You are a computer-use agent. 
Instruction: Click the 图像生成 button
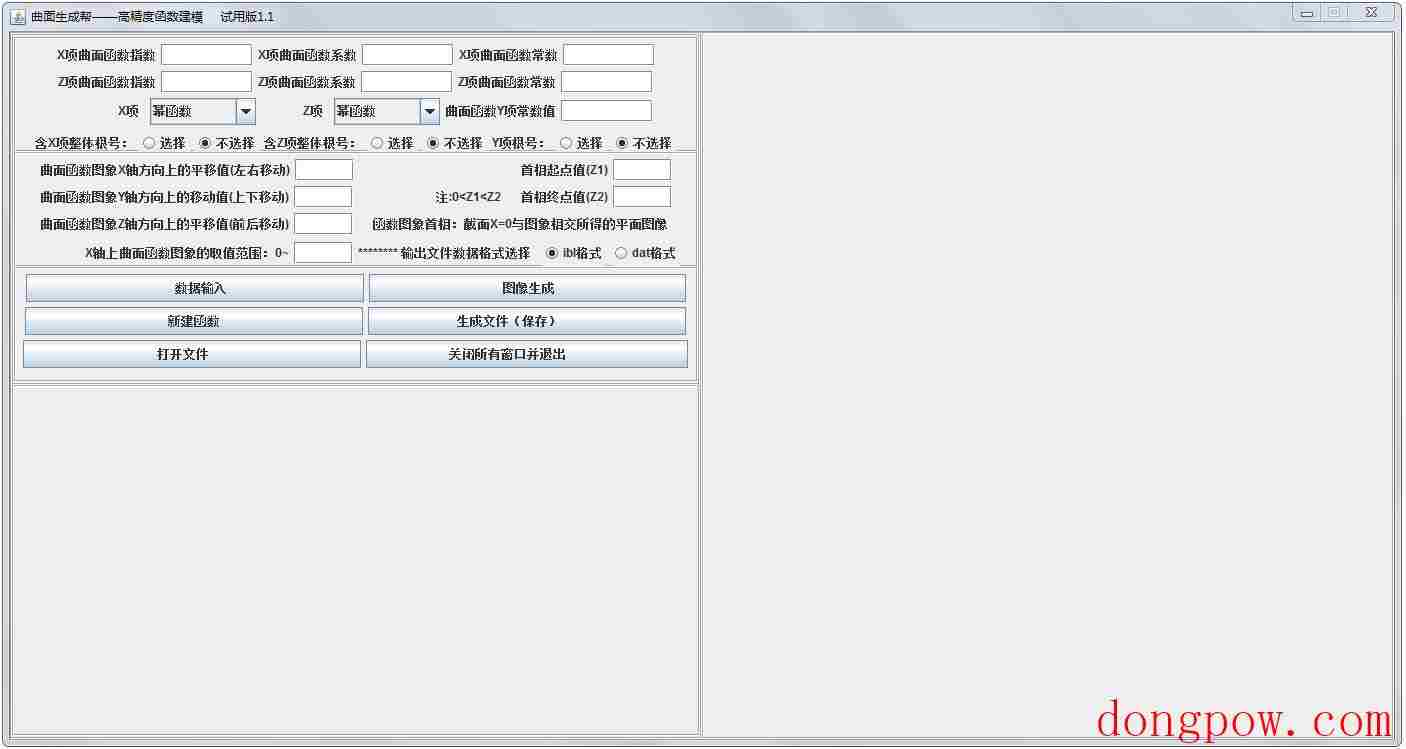[527, 288]
